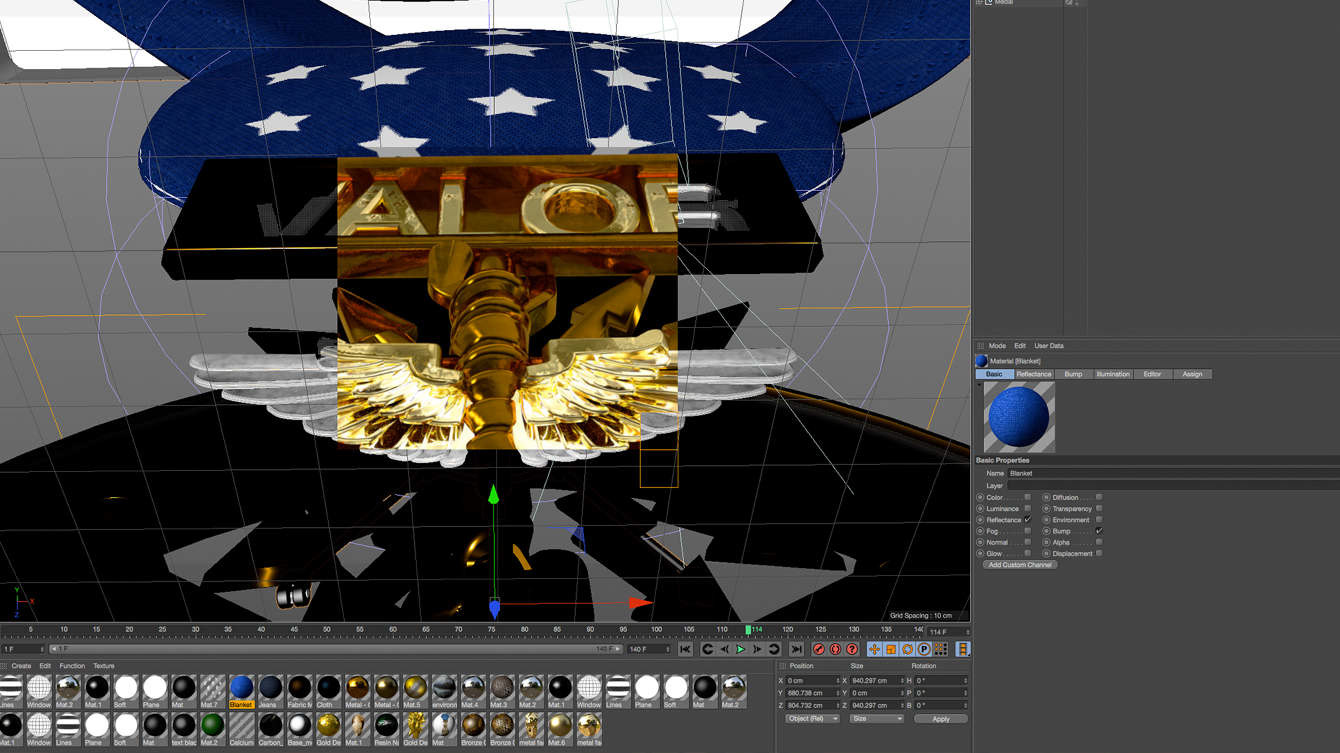Select the Calcium material
The width and height of the screenshot is (1340, 753).
241,729
